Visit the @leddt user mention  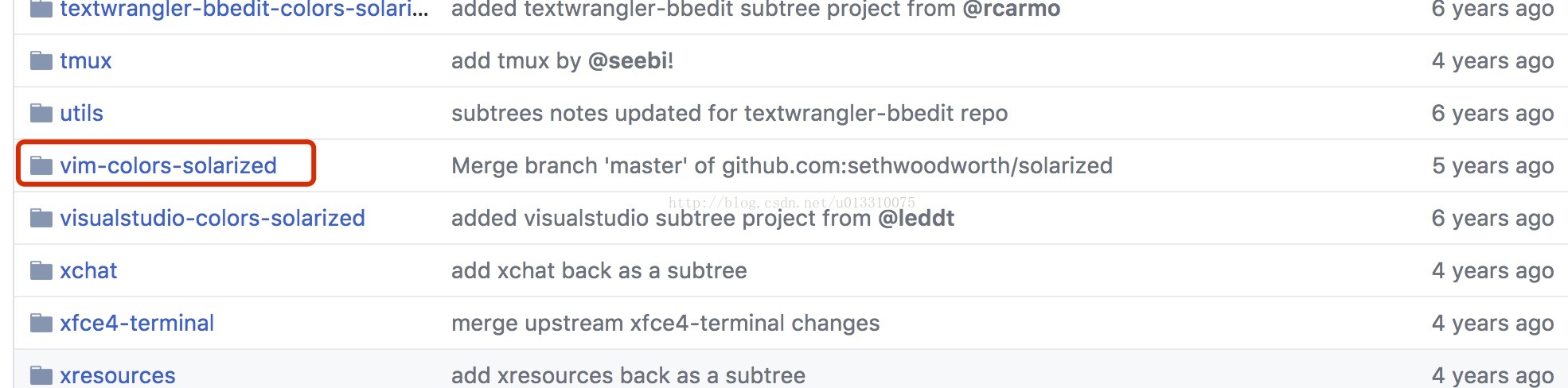point(916,218)
